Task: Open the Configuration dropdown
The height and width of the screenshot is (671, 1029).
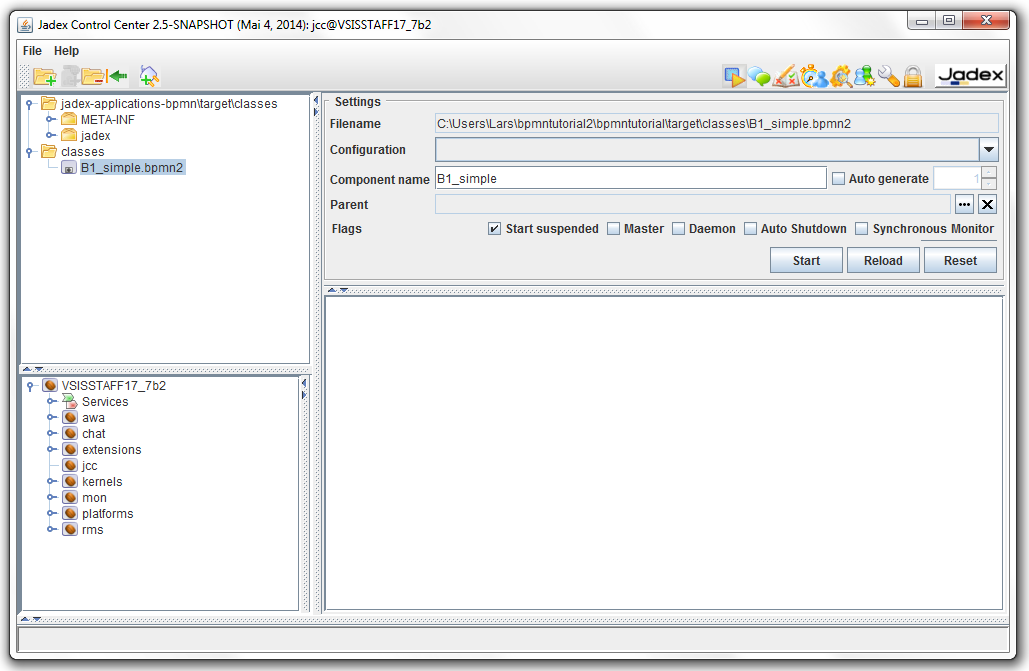Action: tap(988, 150)
